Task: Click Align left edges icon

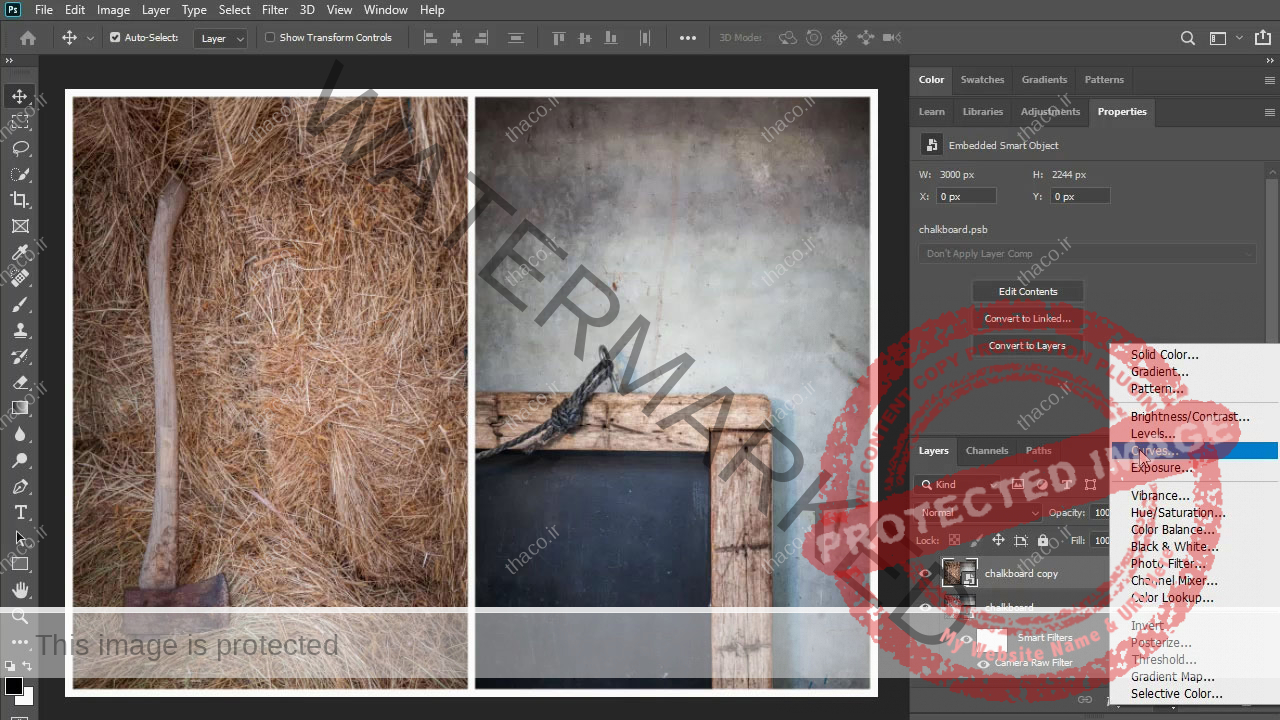Action: click(431, 38)
